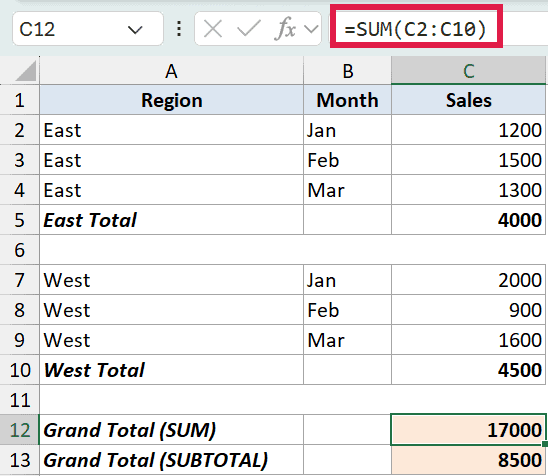548x476 pixels.
Task: Select column B header
Action: (x=347, y=71)
